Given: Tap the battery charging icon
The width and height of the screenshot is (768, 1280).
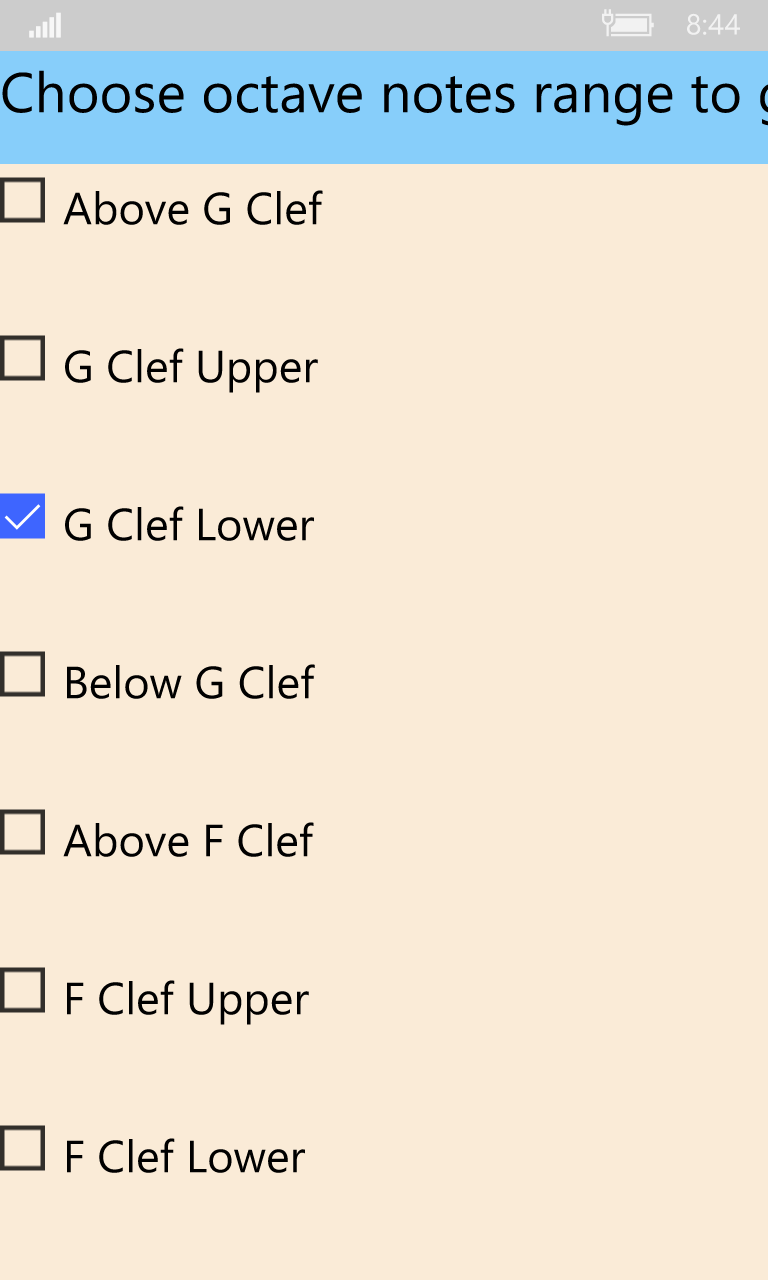Looking at the screenshot, I should point(628,24).
